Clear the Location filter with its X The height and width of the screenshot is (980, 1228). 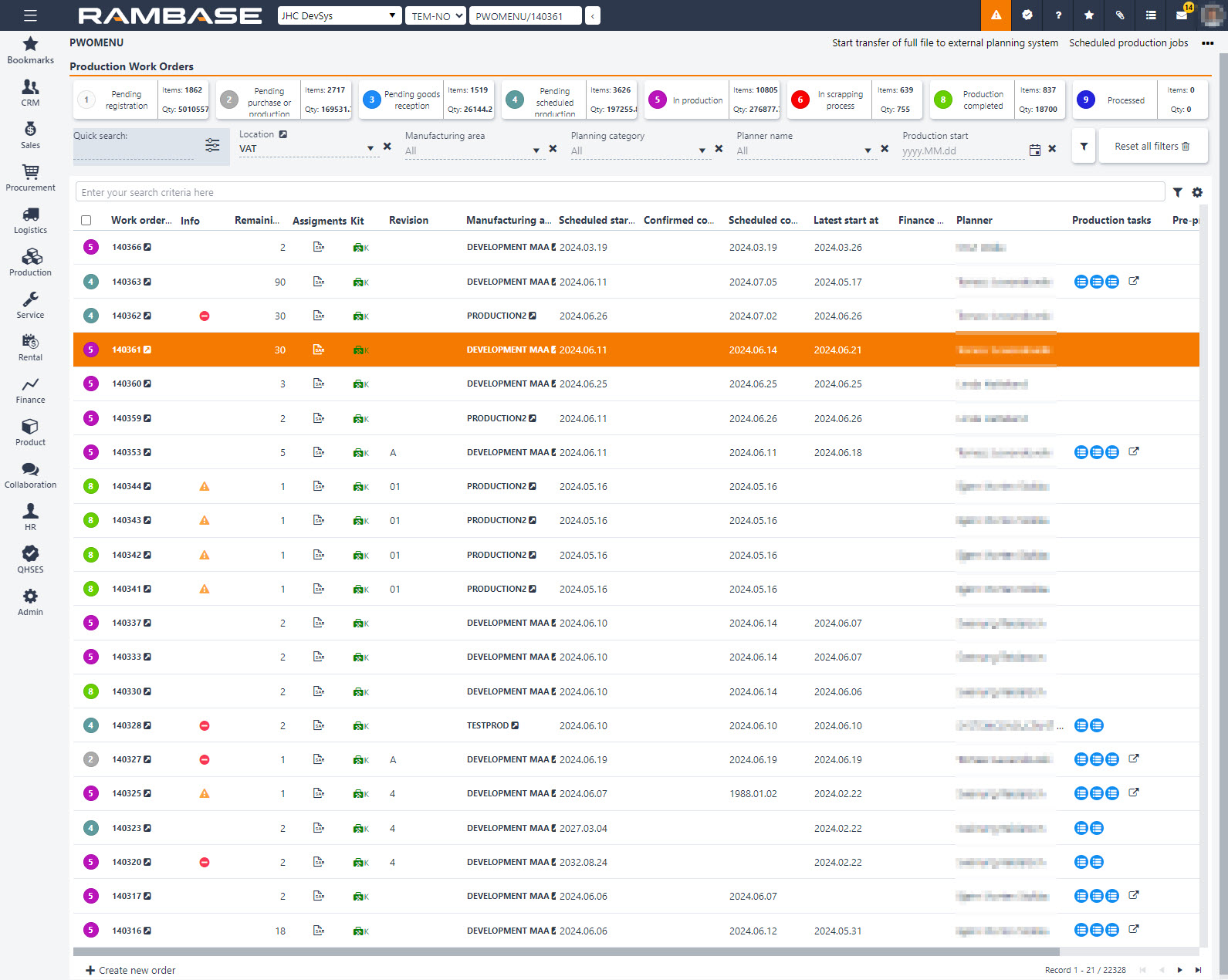point(387,147)
